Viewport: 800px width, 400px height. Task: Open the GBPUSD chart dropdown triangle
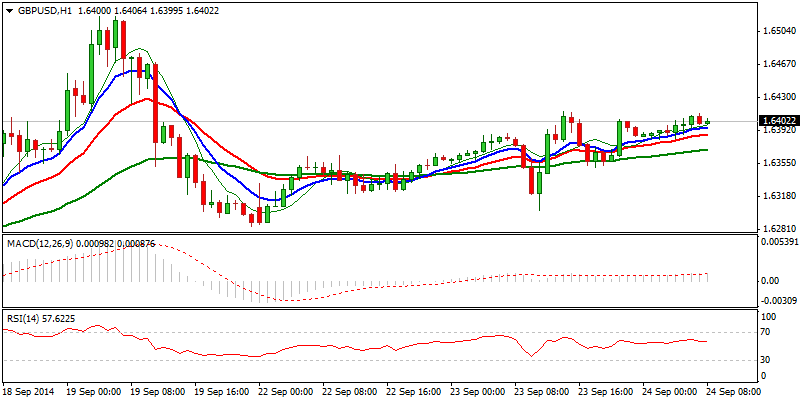[8, 10]
